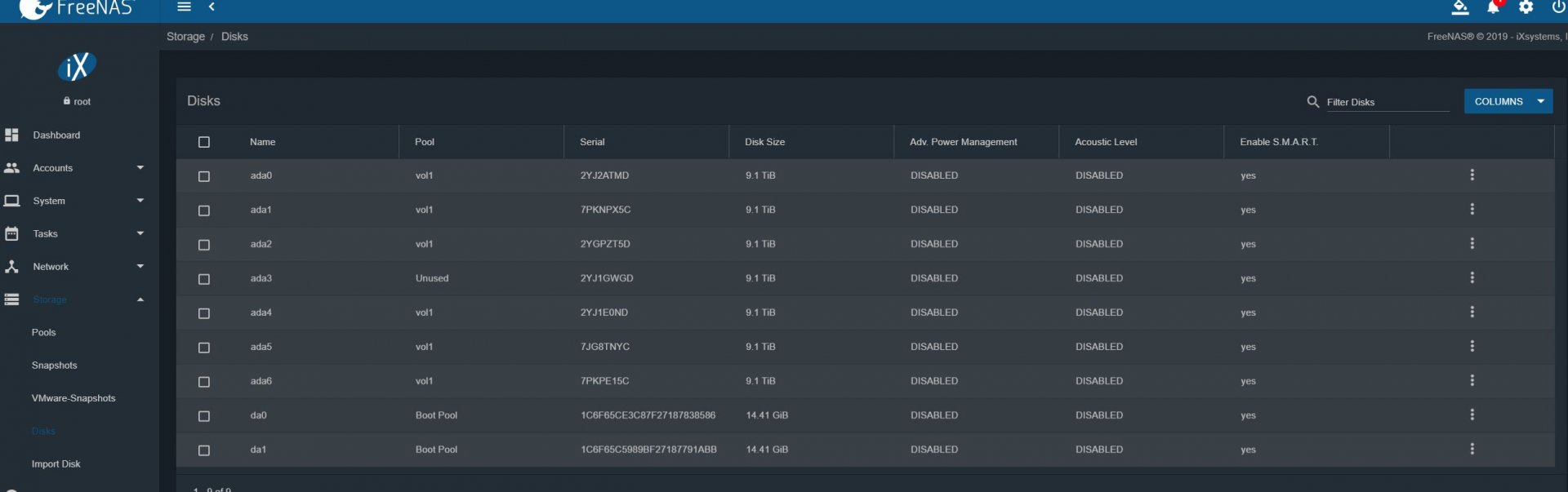Select the ada0 disk checkbox
The image size is (1568, 492).
pos(204,176)
